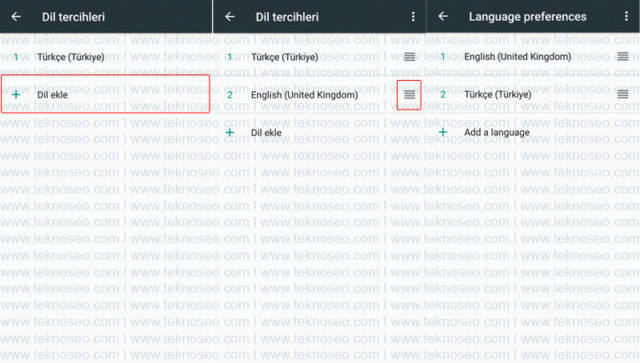Select Türkçe (Türkiye) in the single-language list
This screenshot has width=640, height=363.
[x=106, y=57]
